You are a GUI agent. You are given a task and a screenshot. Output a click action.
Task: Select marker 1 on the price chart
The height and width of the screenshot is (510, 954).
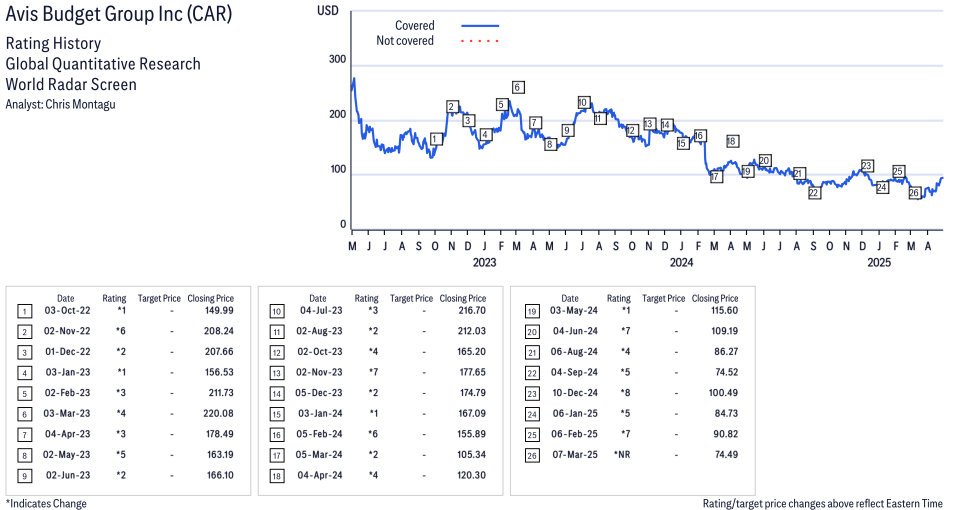pos(435,139)
